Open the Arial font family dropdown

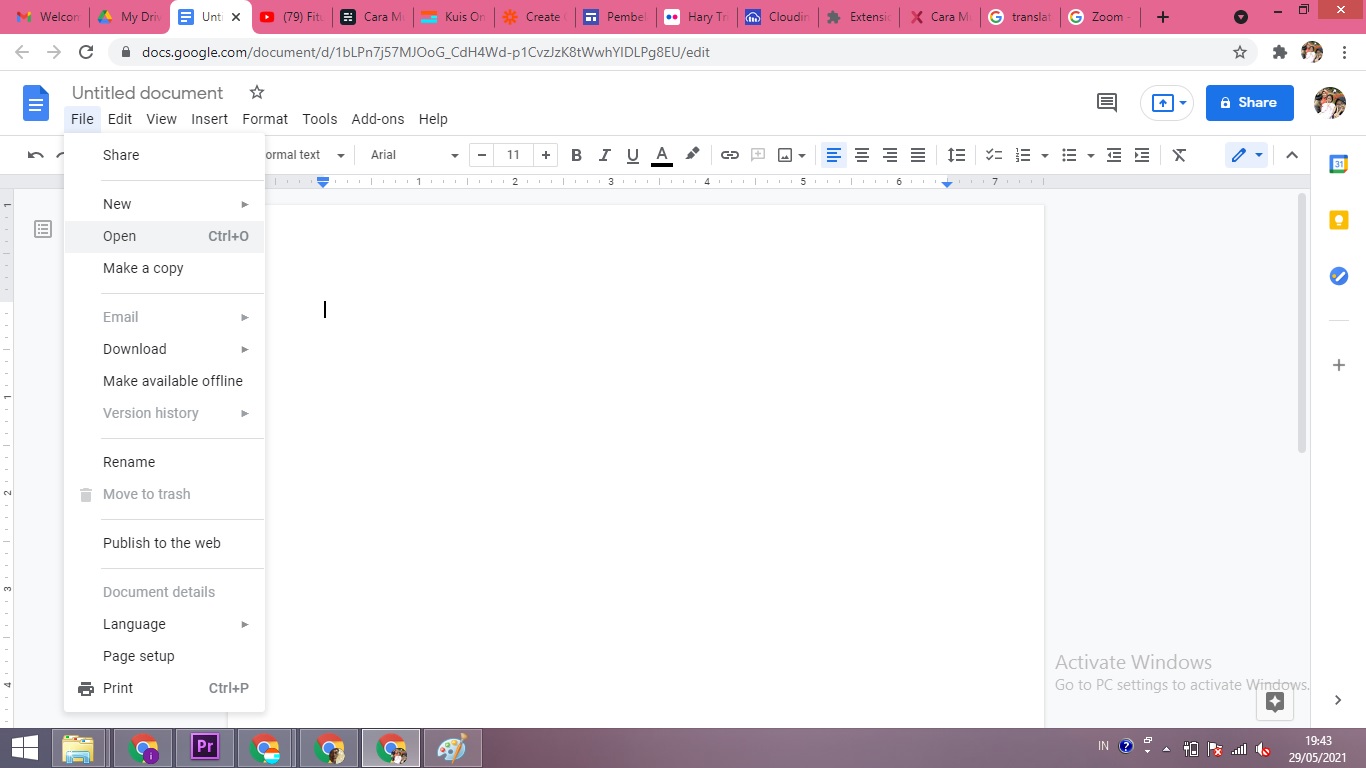(410, 155)
